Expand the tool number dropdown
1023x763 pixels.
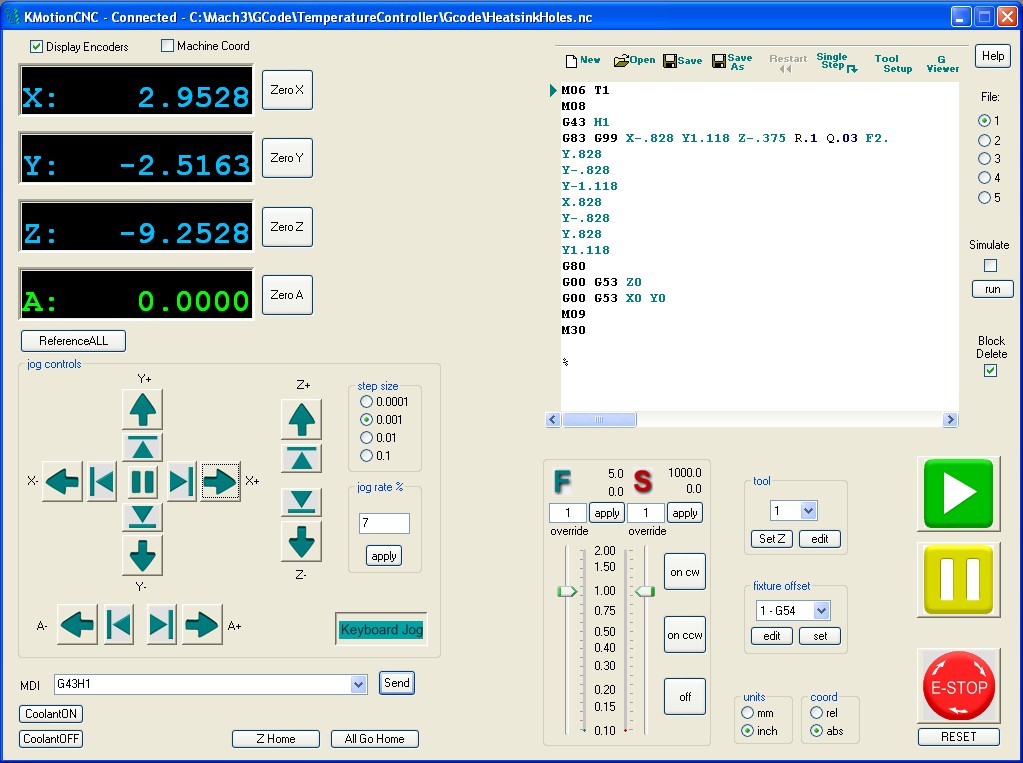(x=808, y=511)
